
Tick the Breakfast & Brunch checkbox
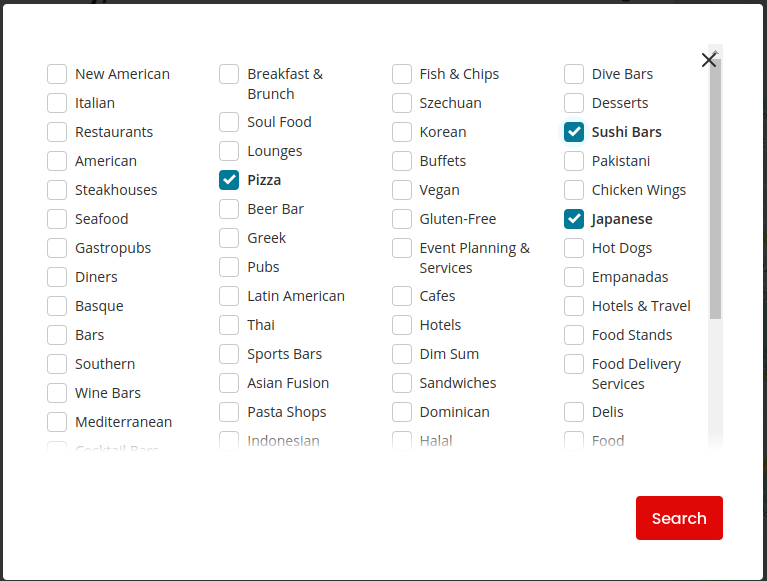click(x=229, y=74)
